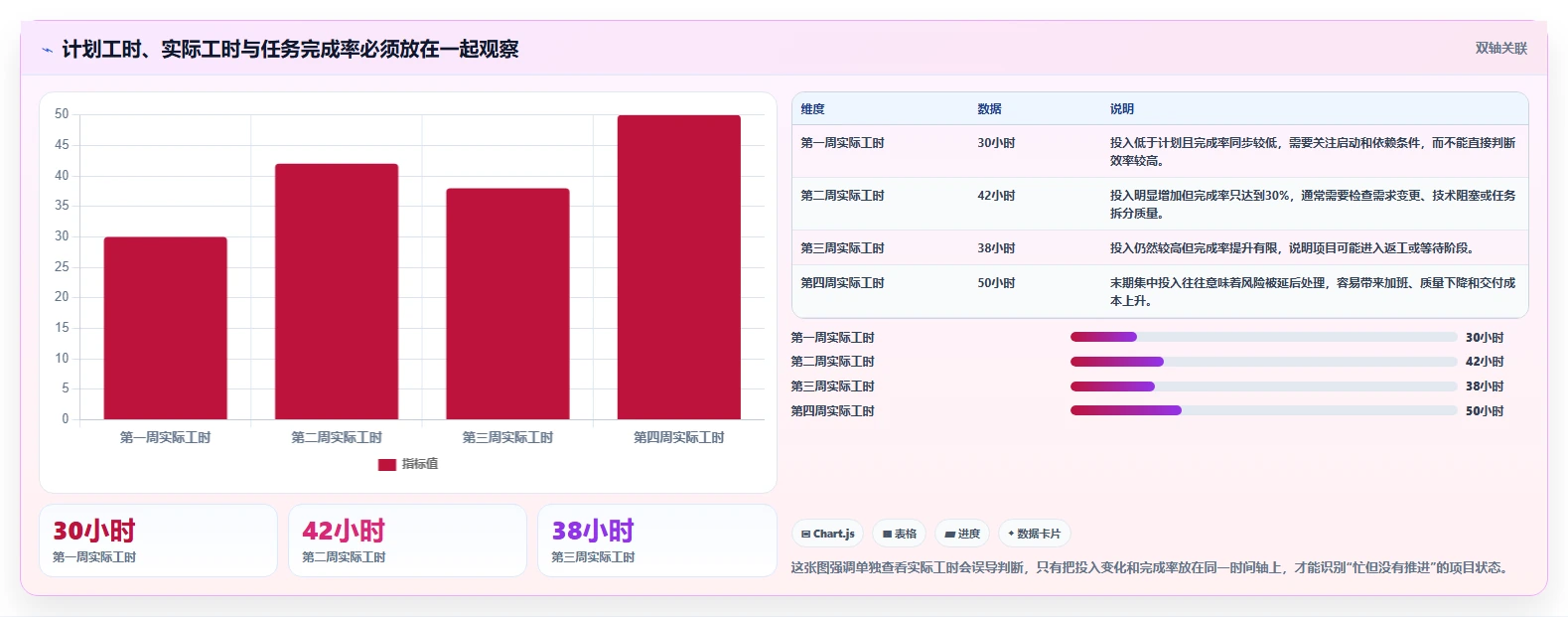This screenshot has width=1568, height=617.
Task: Open the 42小时 data card
Action: coord(407,540)
